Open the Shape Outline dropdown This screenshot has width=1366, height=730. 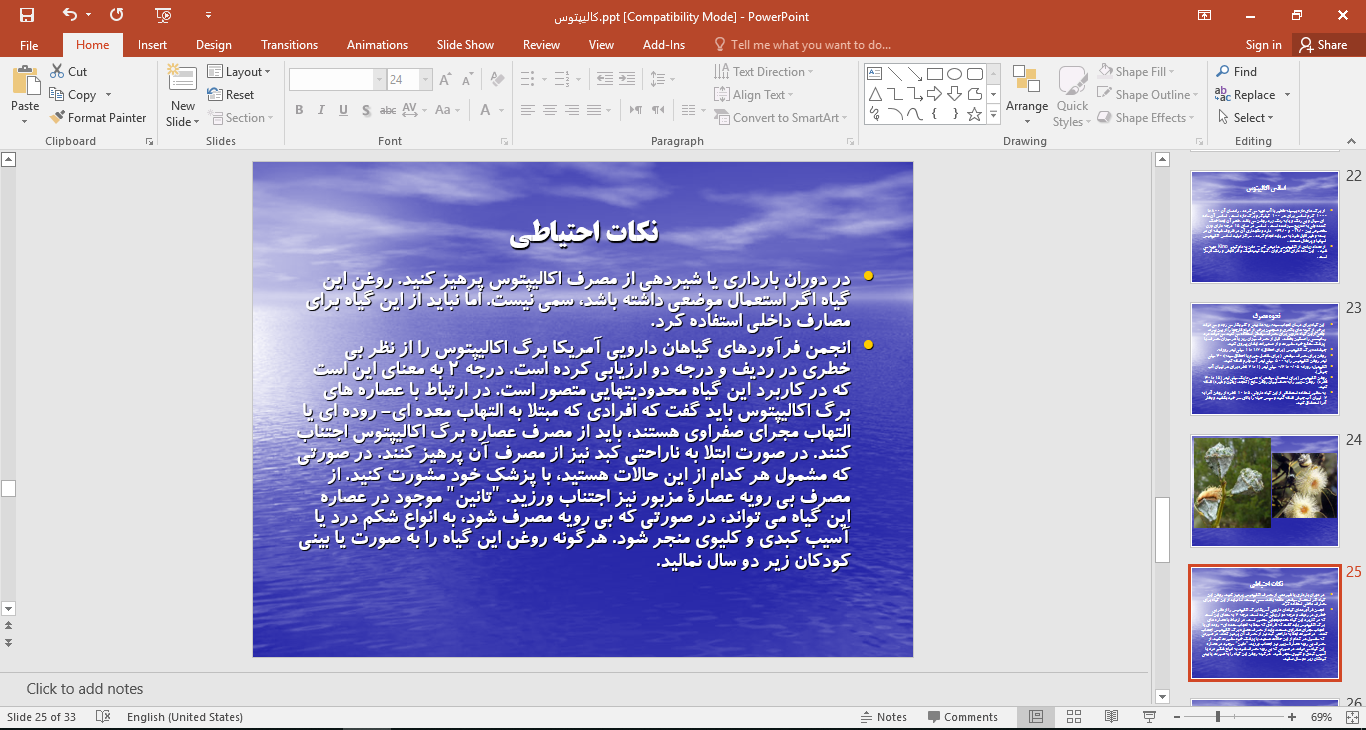click(1148, 95)
